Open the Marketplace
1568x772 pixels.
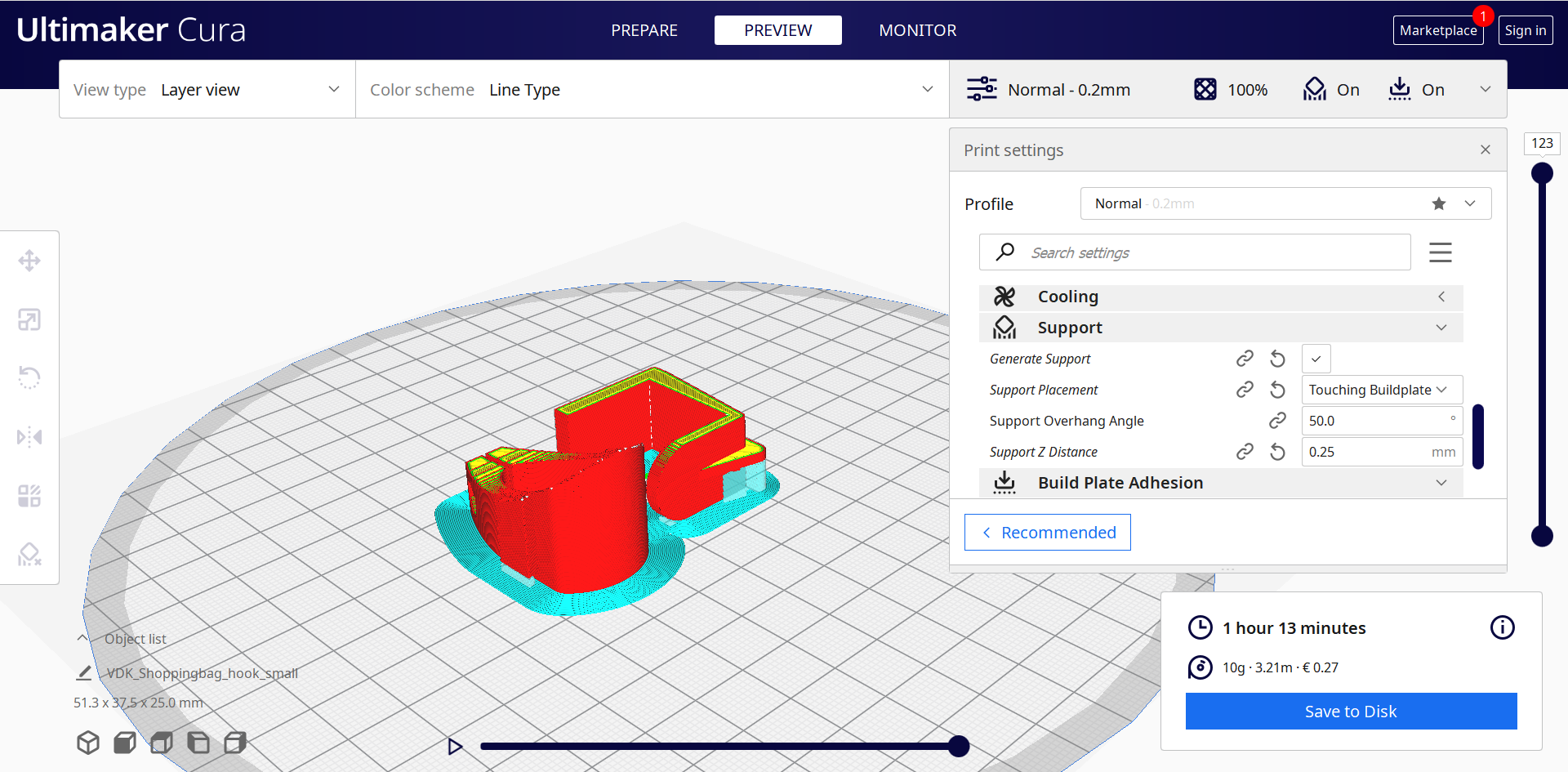pos(1438,30)
